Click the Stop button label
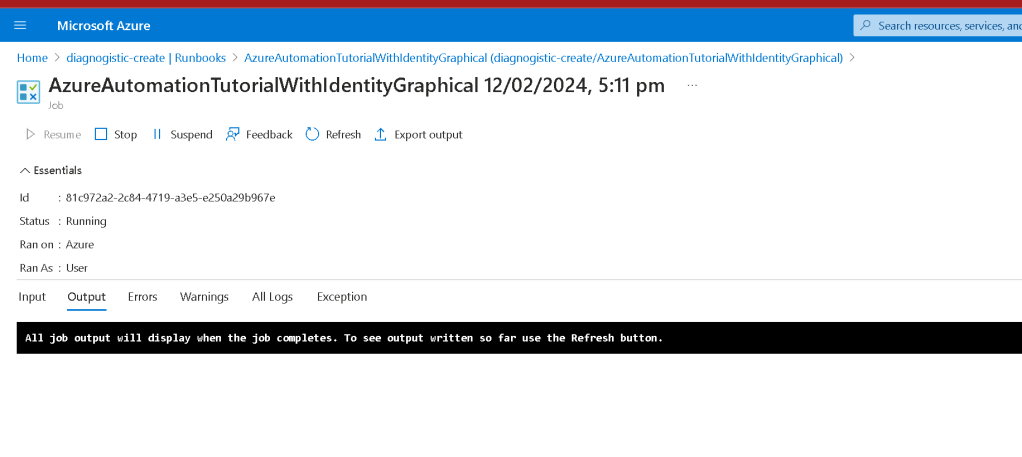 pos(125,135)
